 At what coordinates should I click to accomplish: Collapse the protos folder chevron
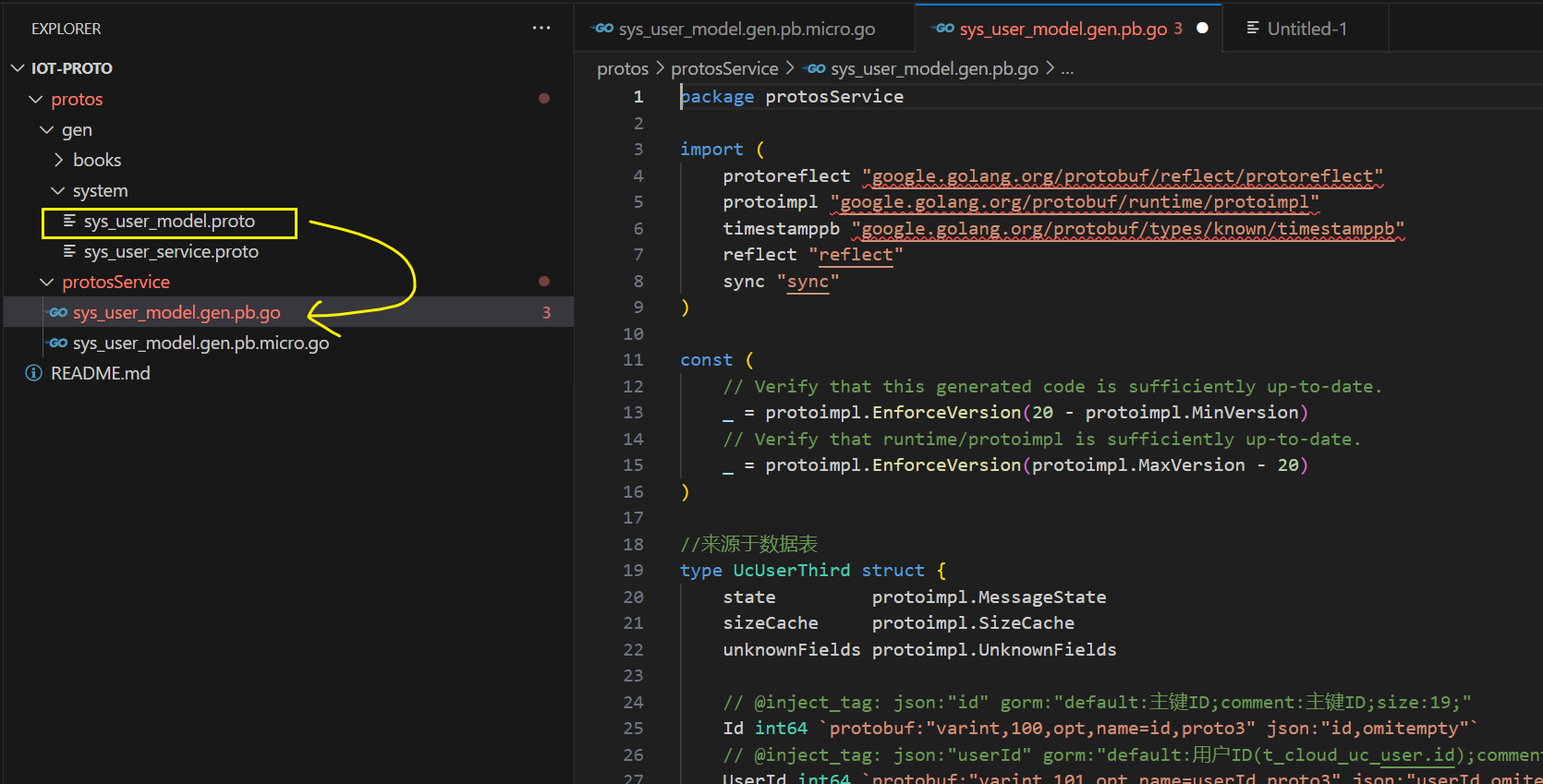click(x=36, y=99)
